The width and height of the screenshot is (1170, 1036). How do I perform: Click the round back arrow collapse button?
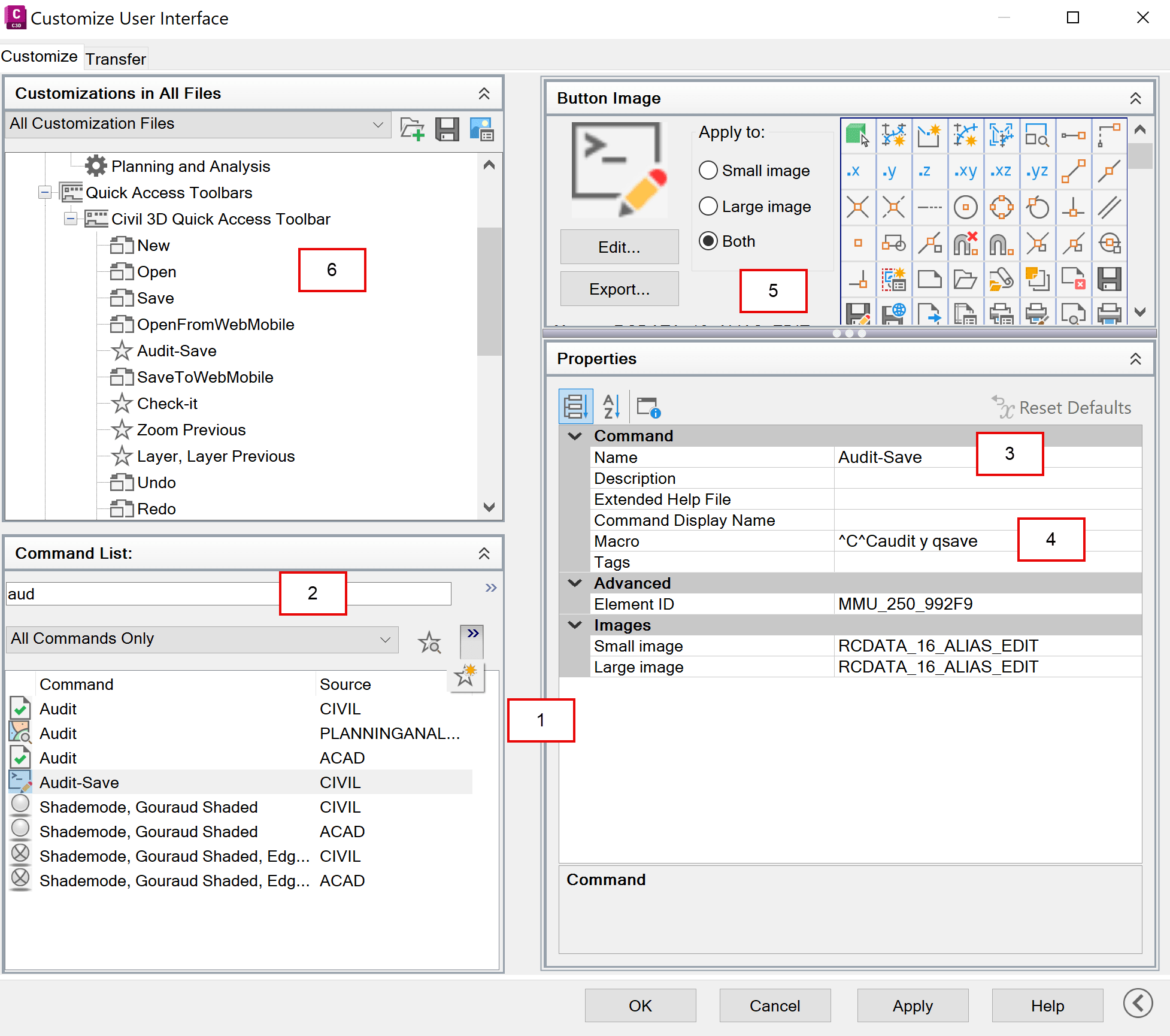pos(1138,1003)
